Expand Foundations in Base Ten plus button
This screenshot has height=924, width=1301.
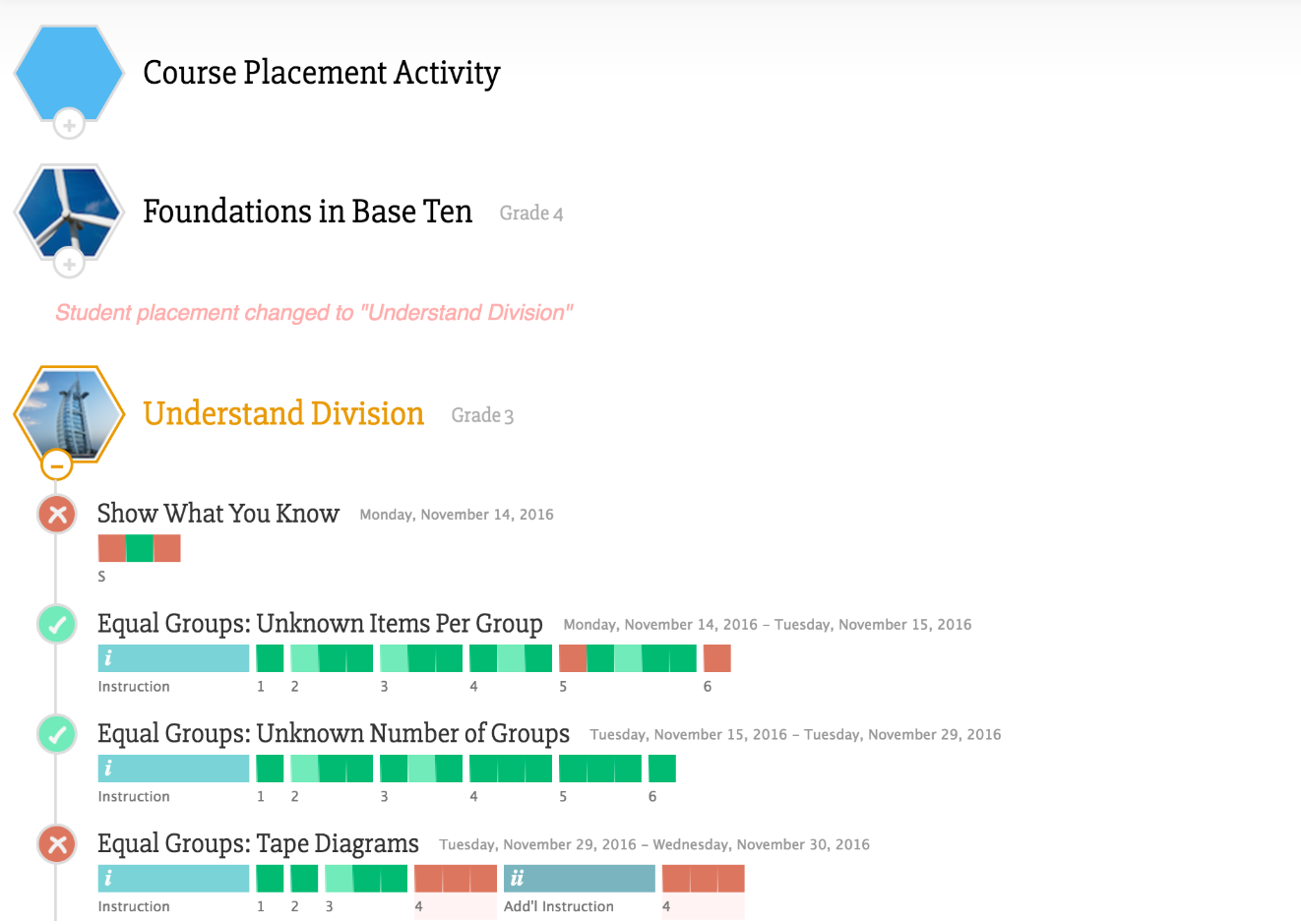tap(69, 265)
